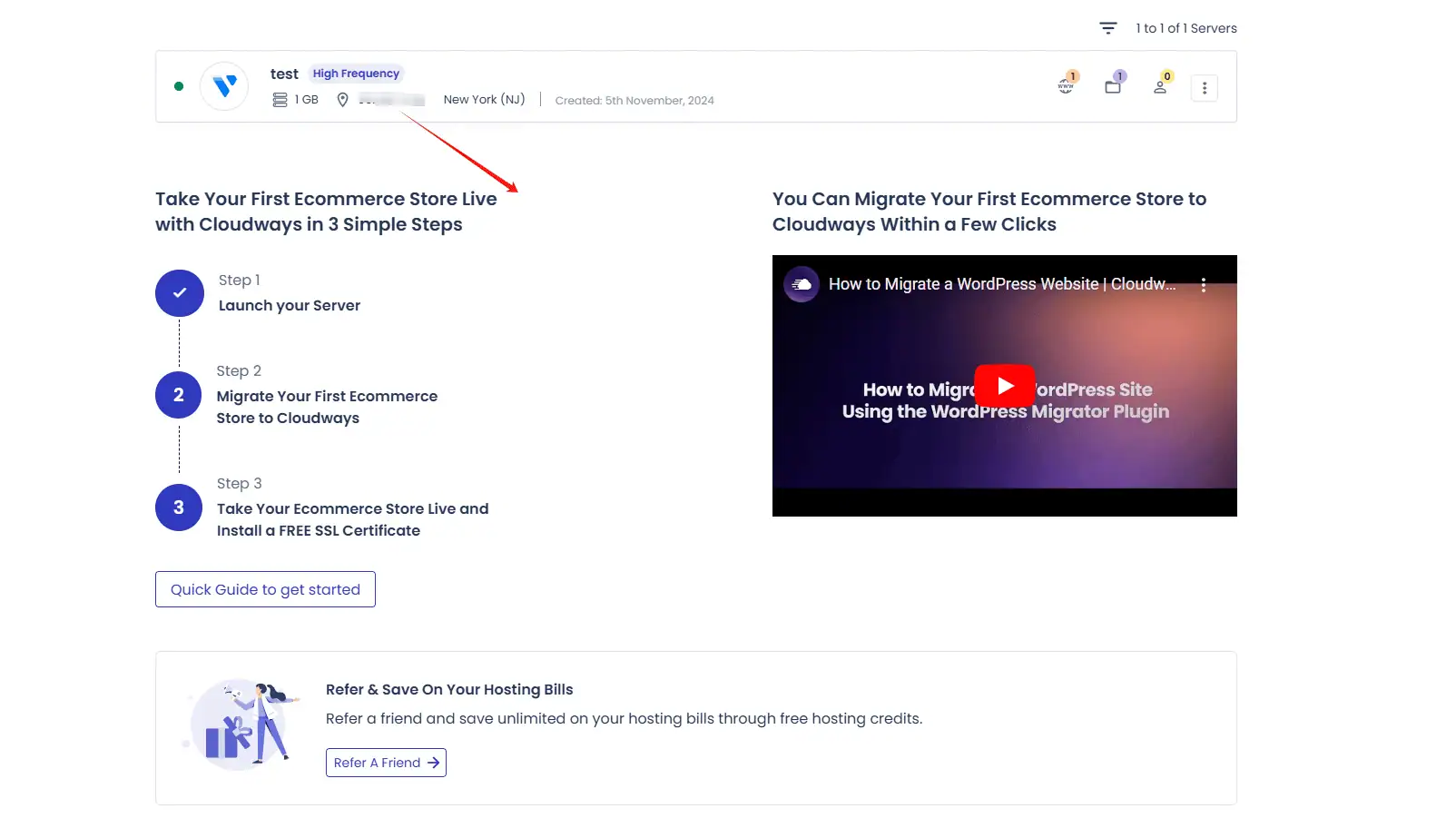The image size is (1456, 818).
Task: Open Quick Guide to get started
Action: click(x=265, y=589)
